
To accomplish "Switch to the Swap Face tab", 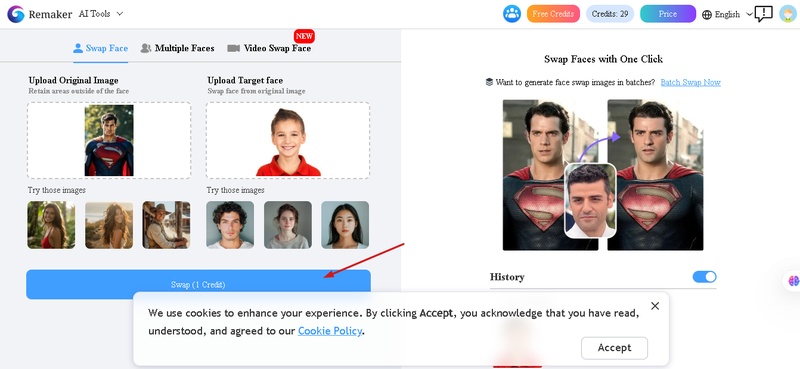I will point(101,48).
